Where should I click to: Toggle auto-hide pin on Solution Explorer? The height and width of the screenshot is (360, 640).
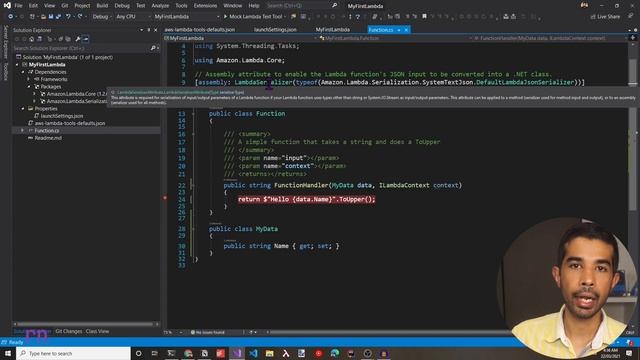click(149, 30)
